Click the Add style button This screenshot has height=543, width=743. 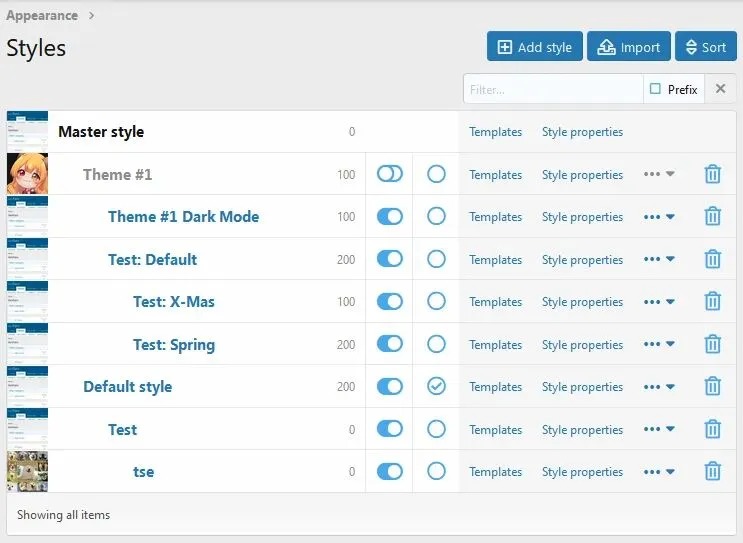point(534,47)
